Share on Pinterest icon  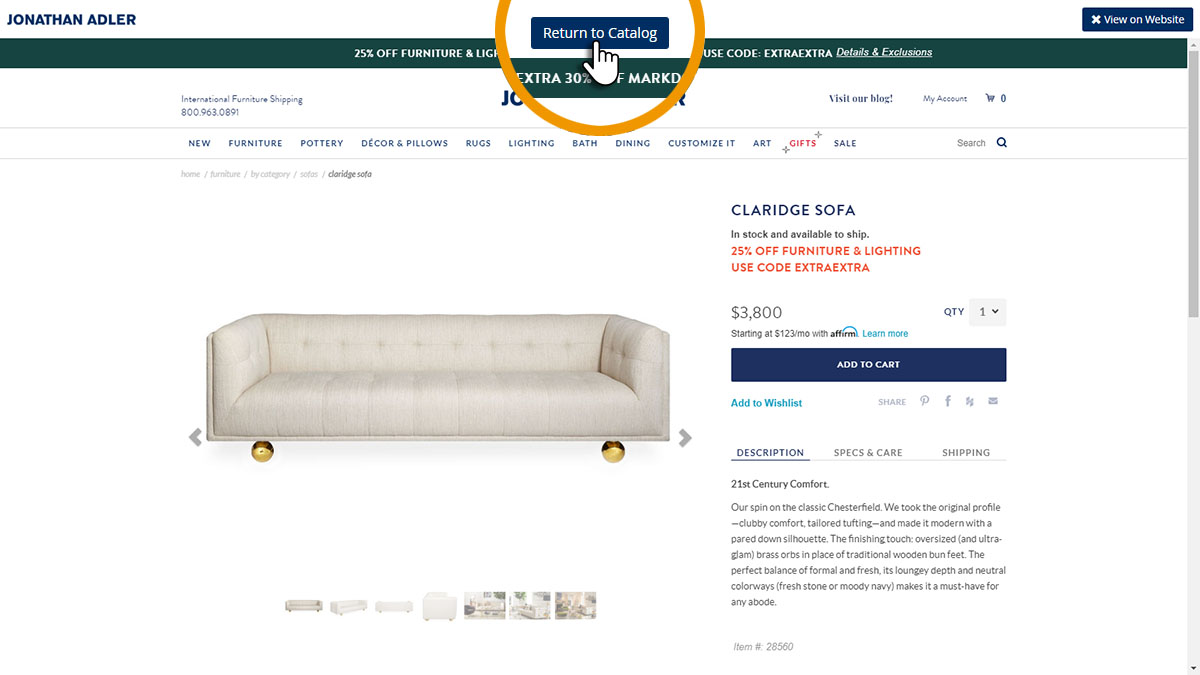pos(925,401)
